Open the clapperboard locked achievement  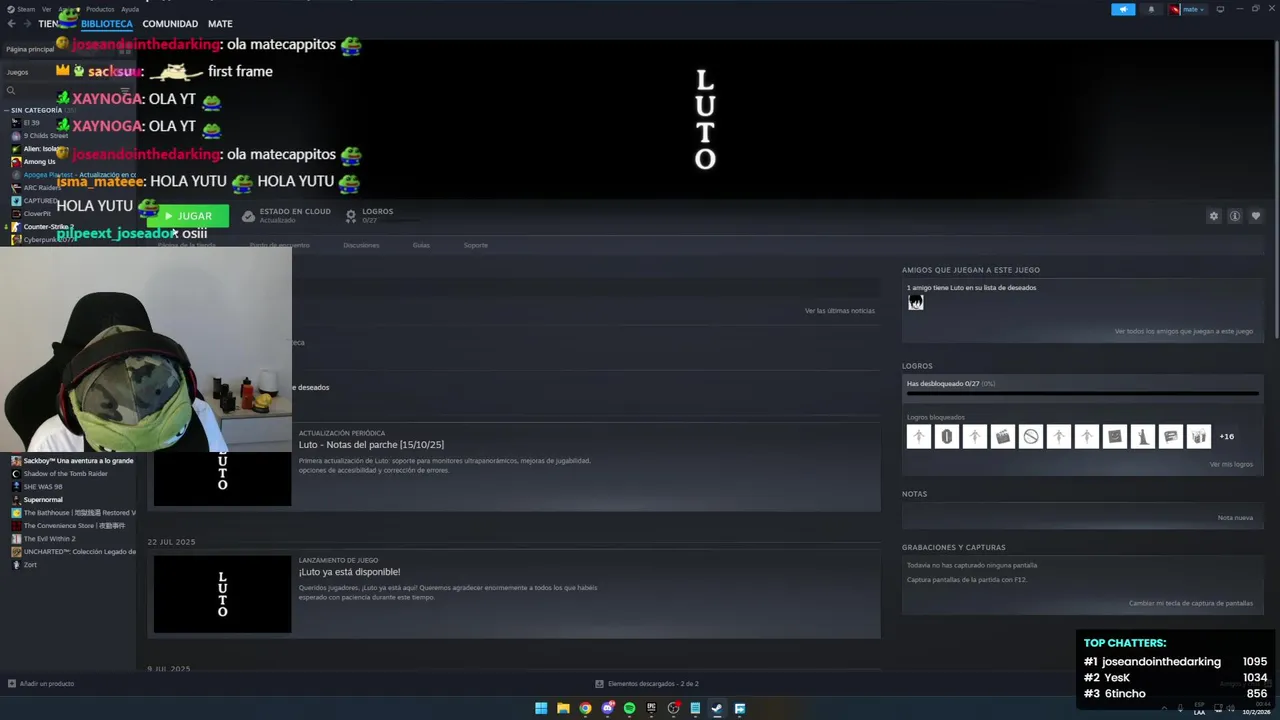pos(1003,436)
